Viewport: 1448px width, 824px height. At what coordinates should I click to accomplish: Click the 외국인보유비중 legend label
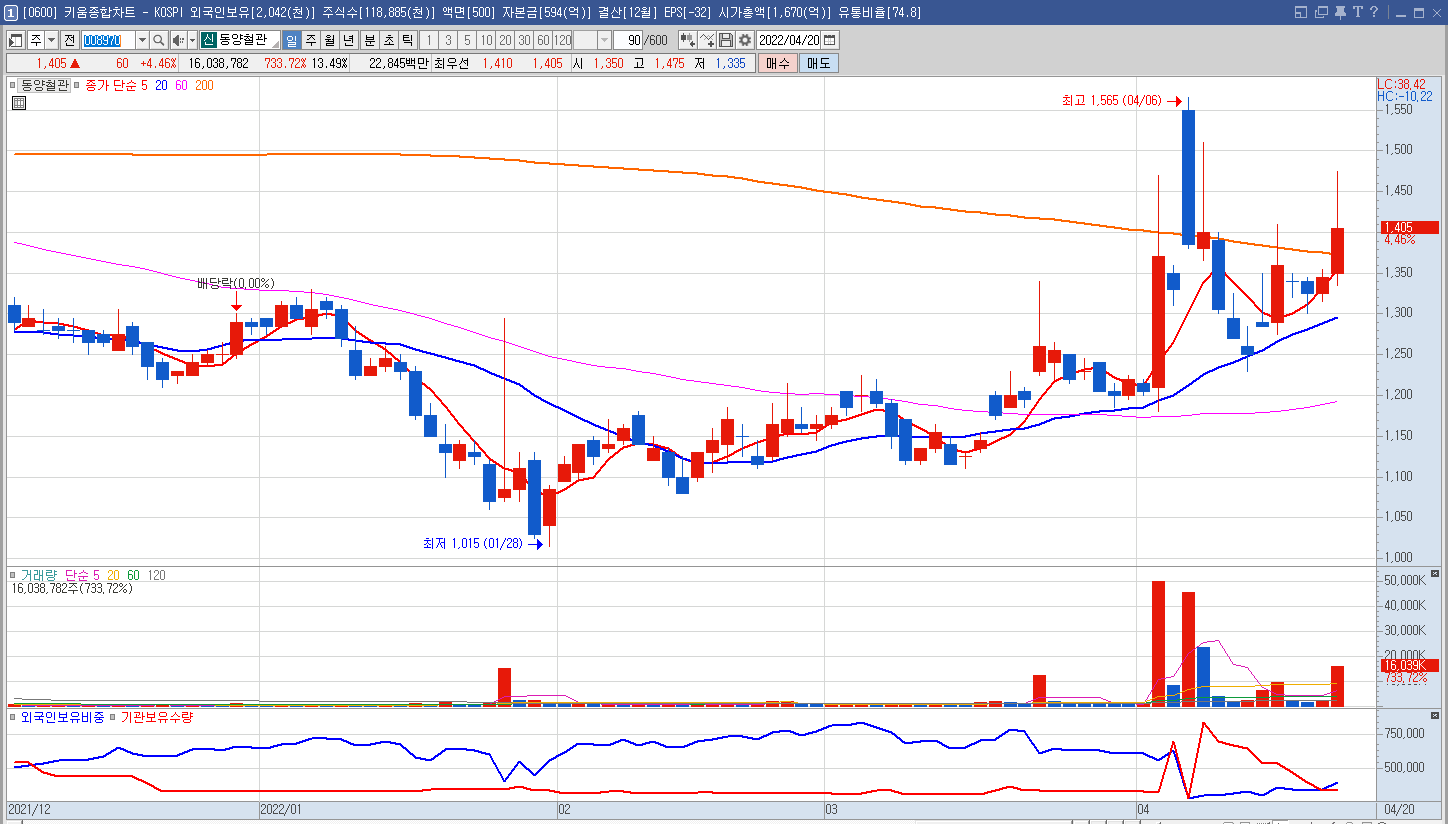[x=63, y=717]
